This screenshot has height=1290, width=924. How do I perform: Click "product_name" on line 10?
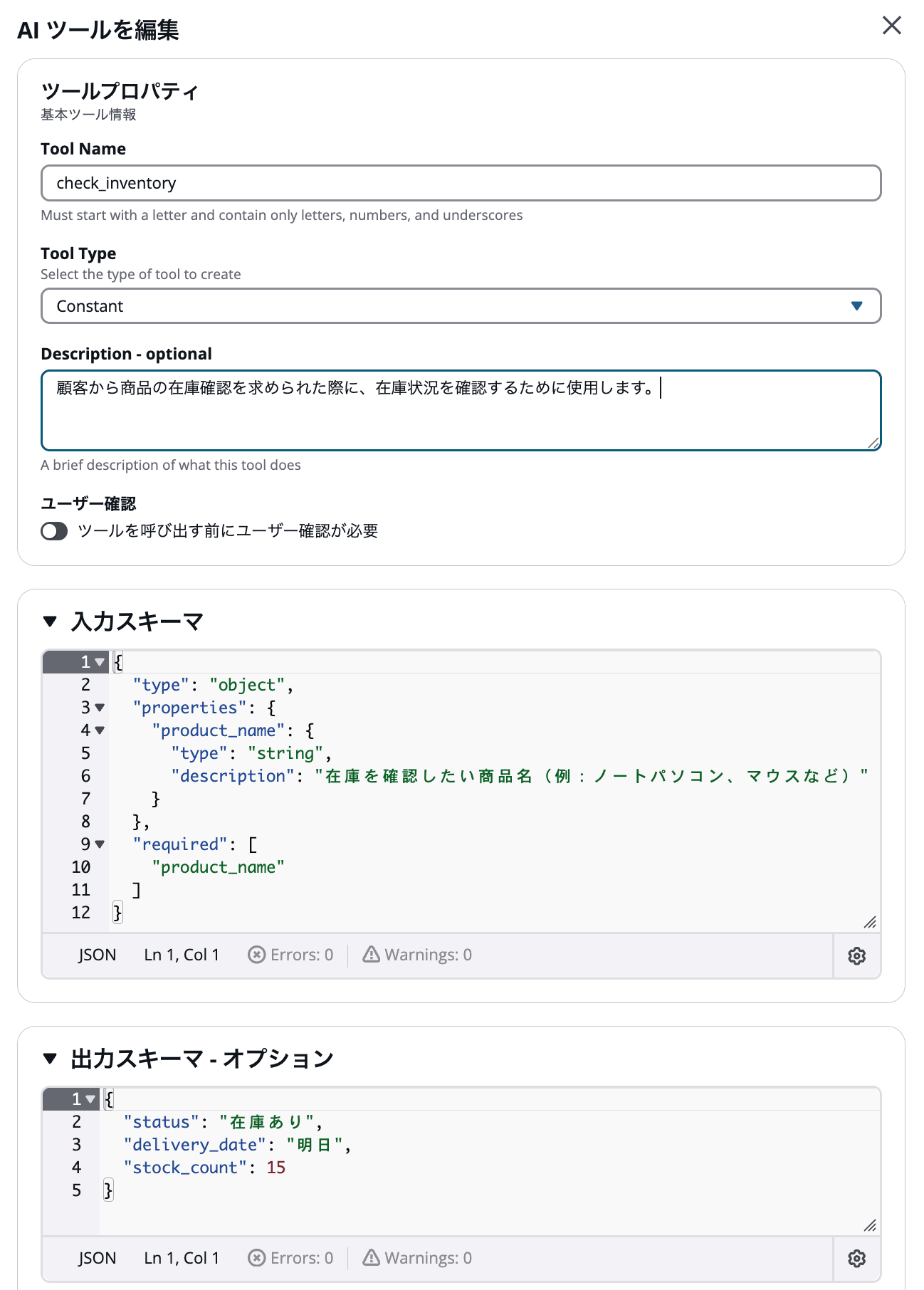(x=218, y=867)
